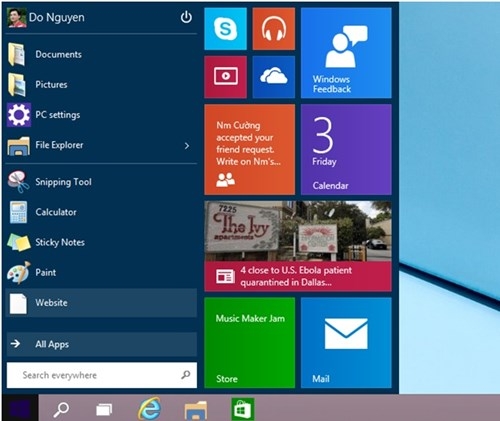Click the All Apps arrow icon
The image size is (500, 421).
point(15,344)
